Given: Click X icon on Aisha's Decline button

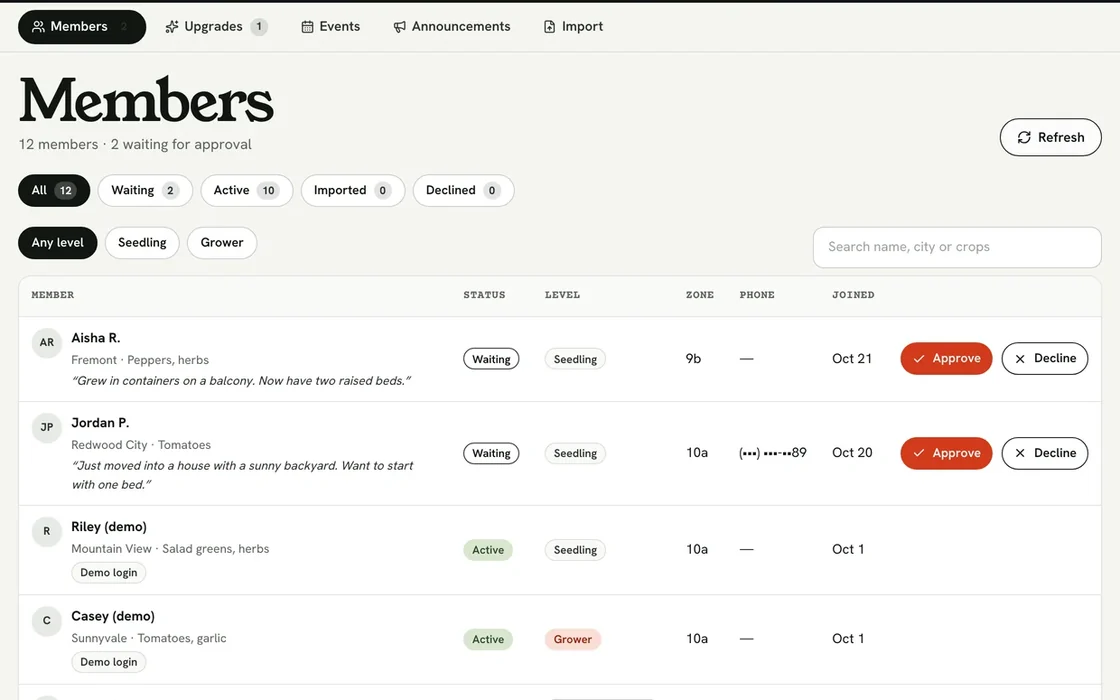Looking at the screenshot, I should (x=1020, y=359).
